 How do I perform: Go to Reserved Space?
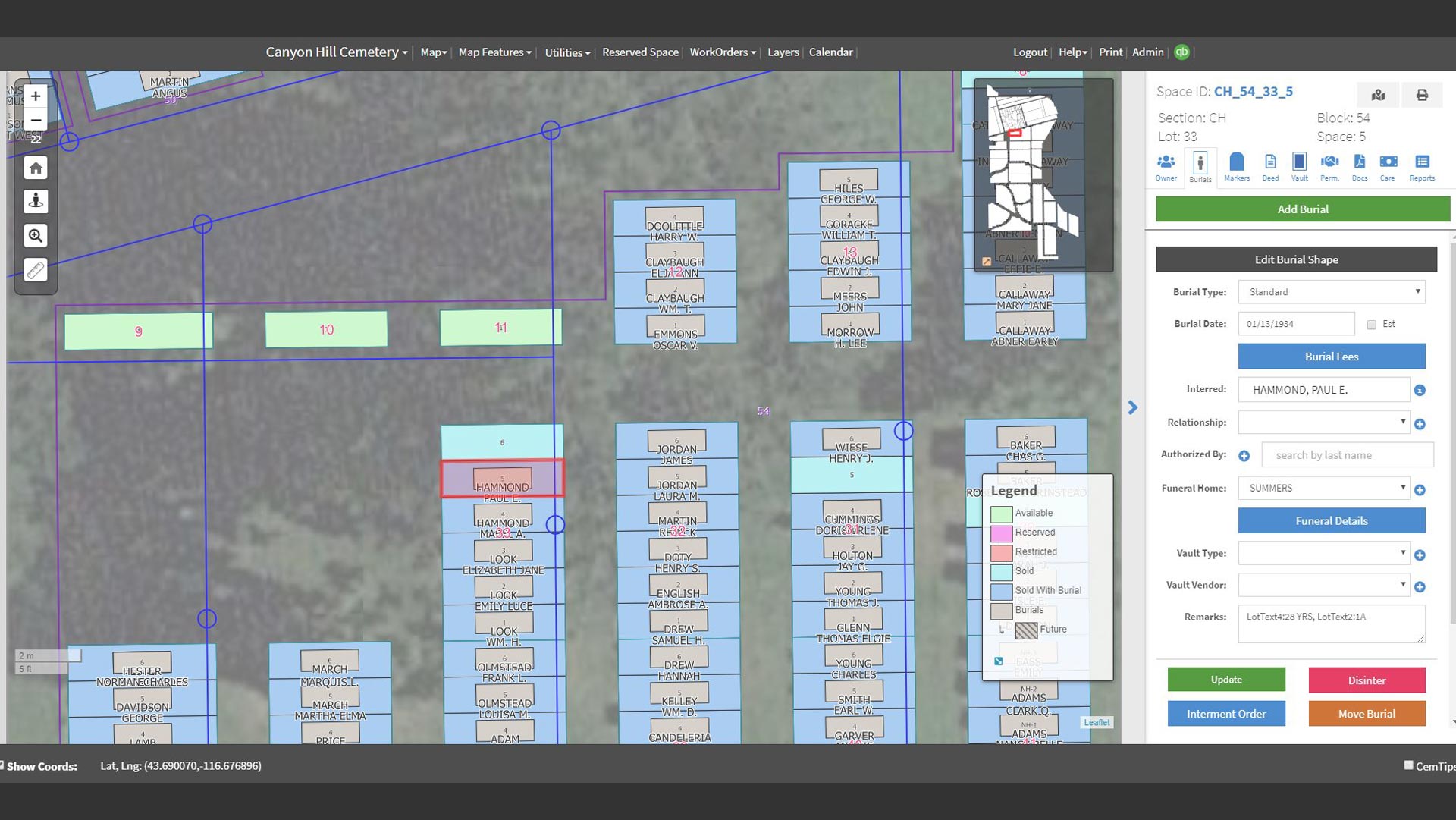pyautogui.click(x=640, y=52)
